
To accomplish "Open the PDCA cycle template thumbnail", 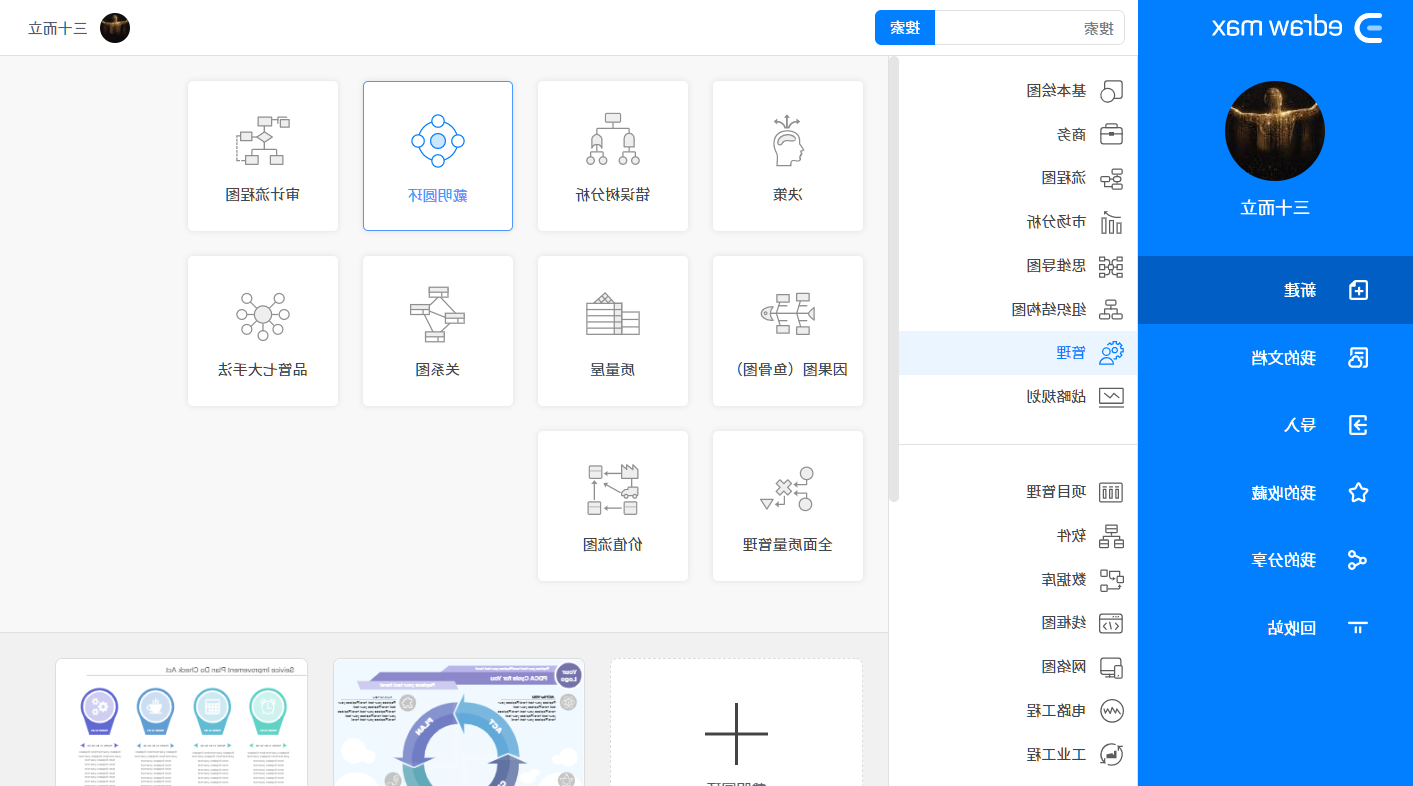I will [459, 722].
